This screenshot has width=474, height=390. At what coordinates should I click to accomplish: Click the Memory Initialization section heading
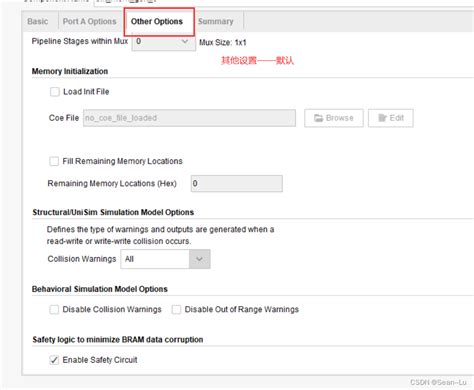70,71
